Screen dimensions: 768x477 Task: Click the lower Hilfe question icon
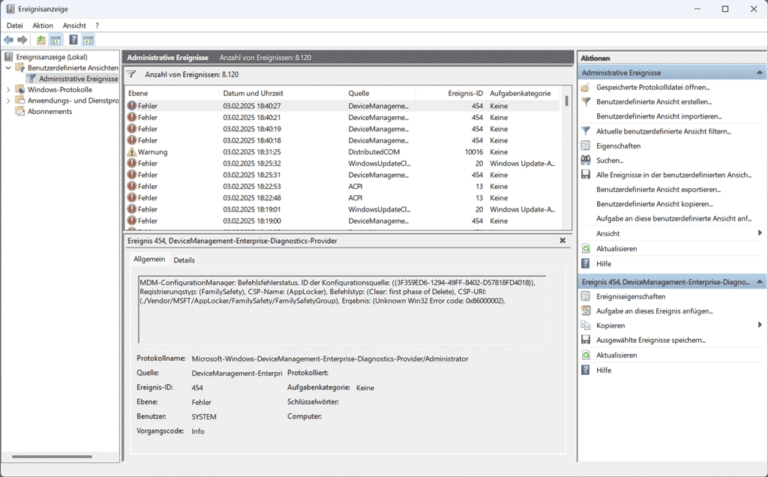(x=585, y=370)
